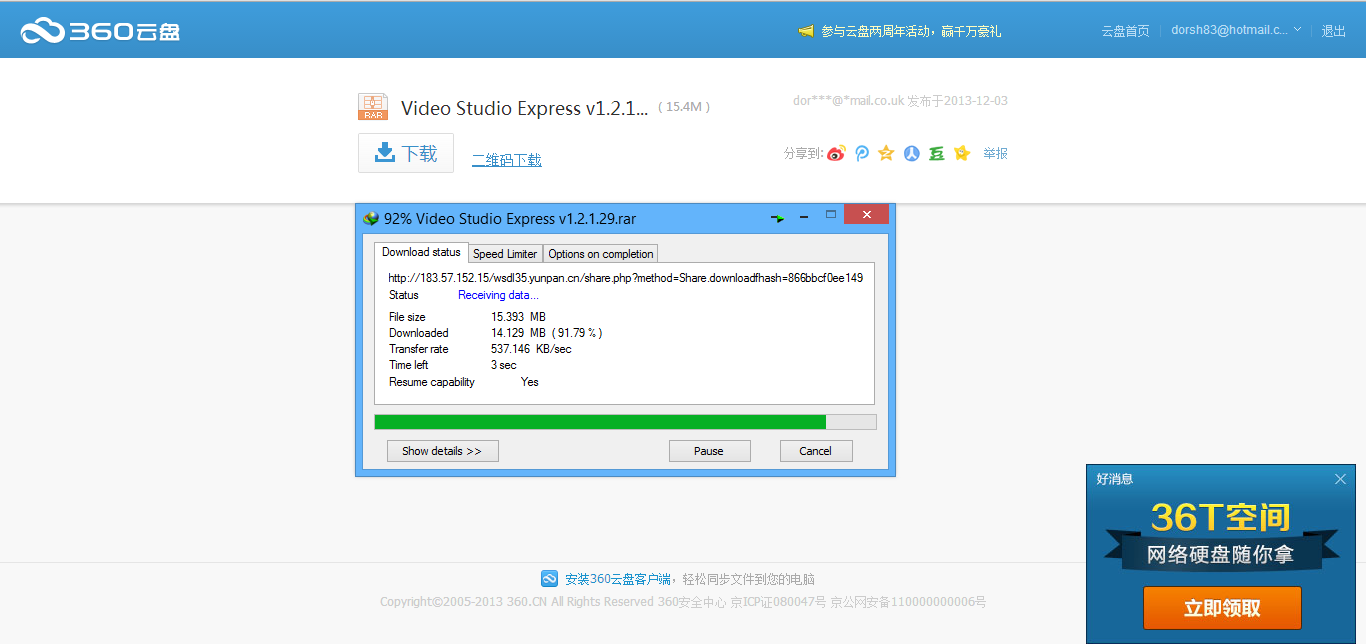Maximize the download dialog window

pyautogui.click(x=830, y=215)
